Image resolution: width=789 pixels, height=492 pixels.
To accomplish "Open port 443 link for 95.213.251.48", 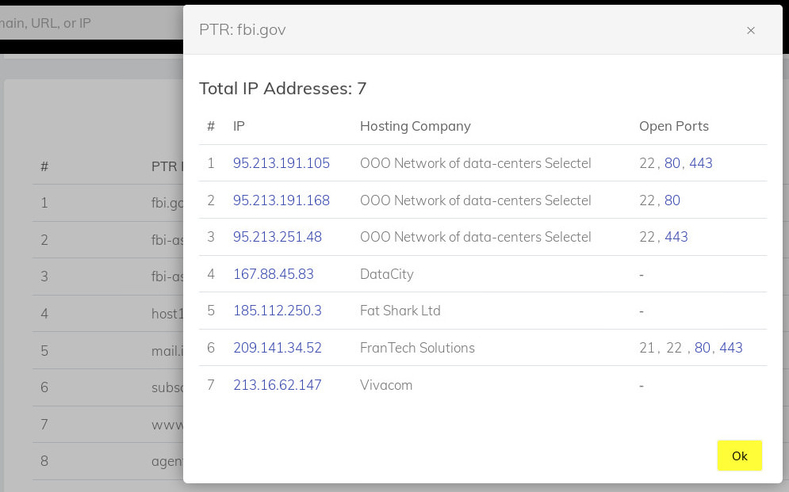I will [676, 237].
